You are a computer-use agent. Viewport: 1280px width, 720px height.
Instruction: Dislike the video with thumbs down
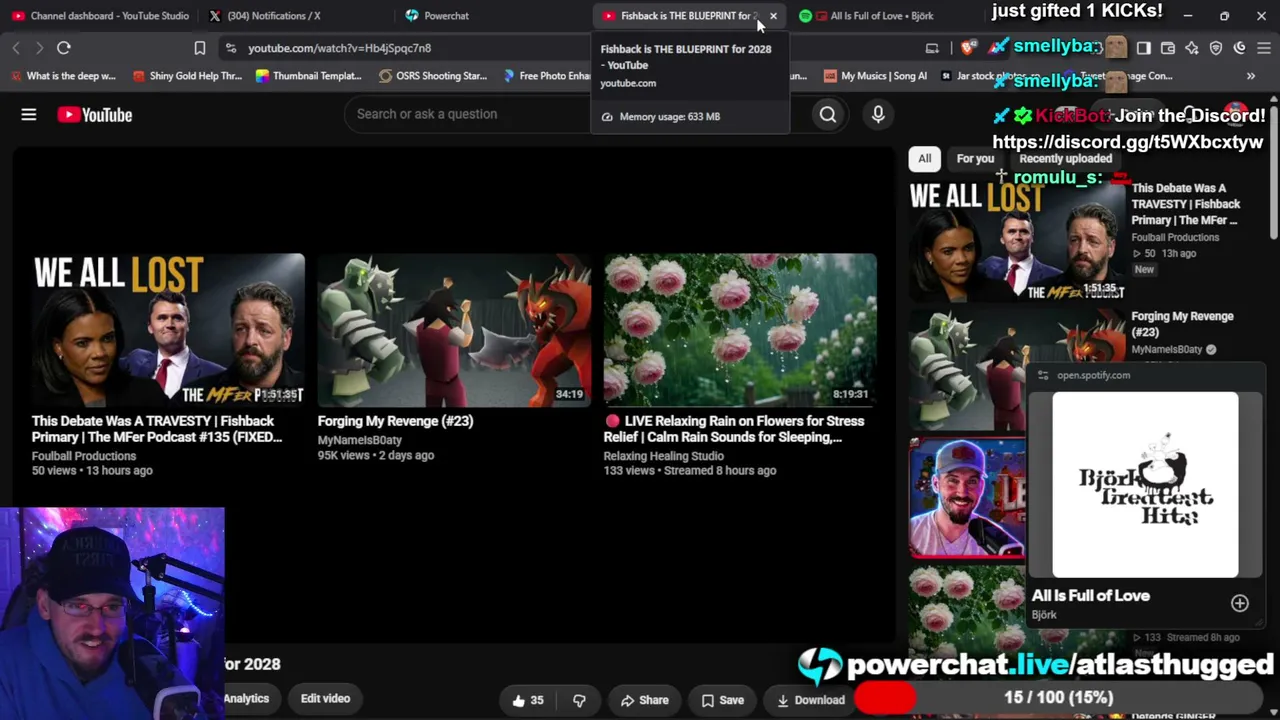(x=579, y=700)
